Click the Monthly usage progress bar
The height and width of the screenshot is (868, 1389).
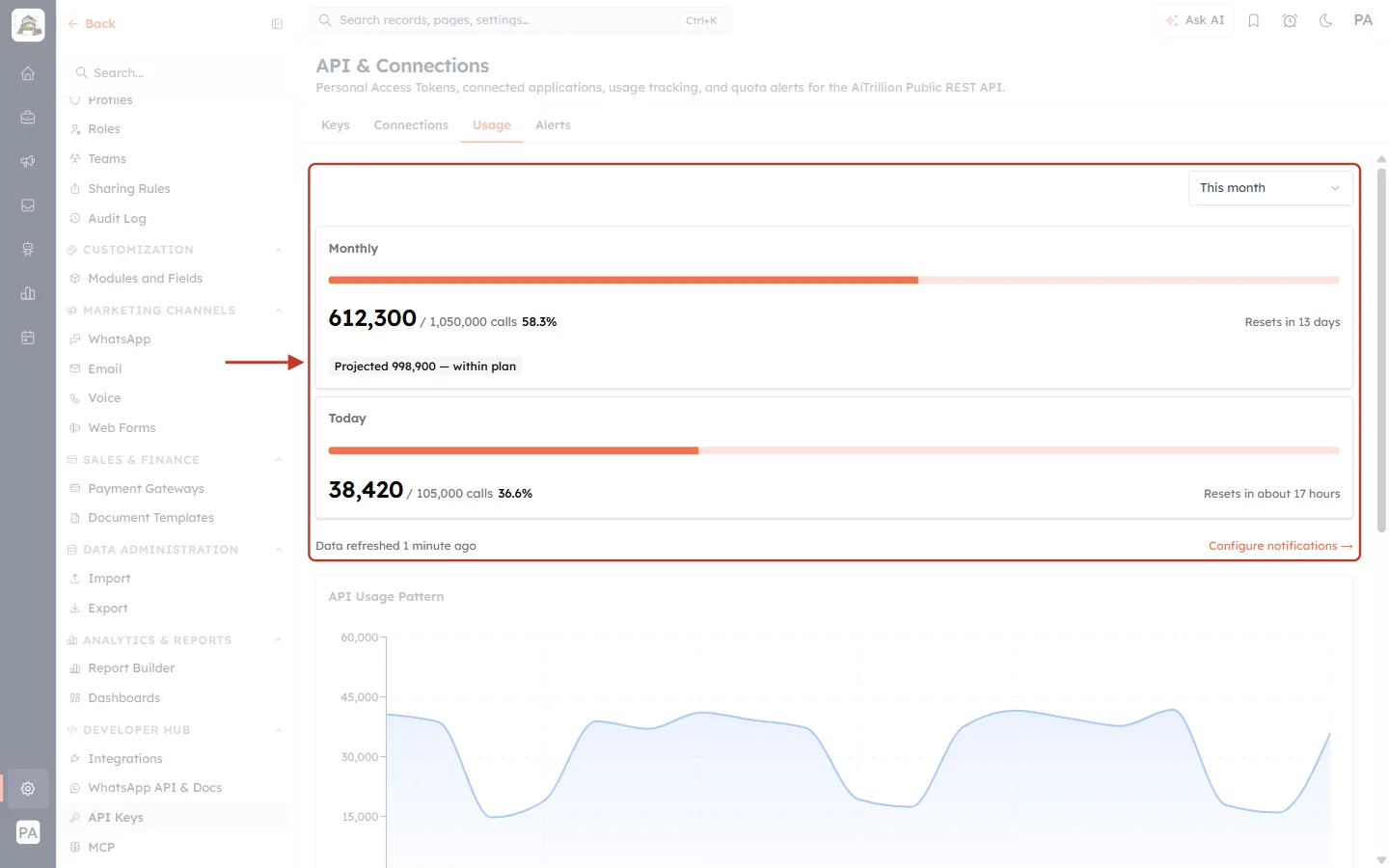[x=833, y=281]
